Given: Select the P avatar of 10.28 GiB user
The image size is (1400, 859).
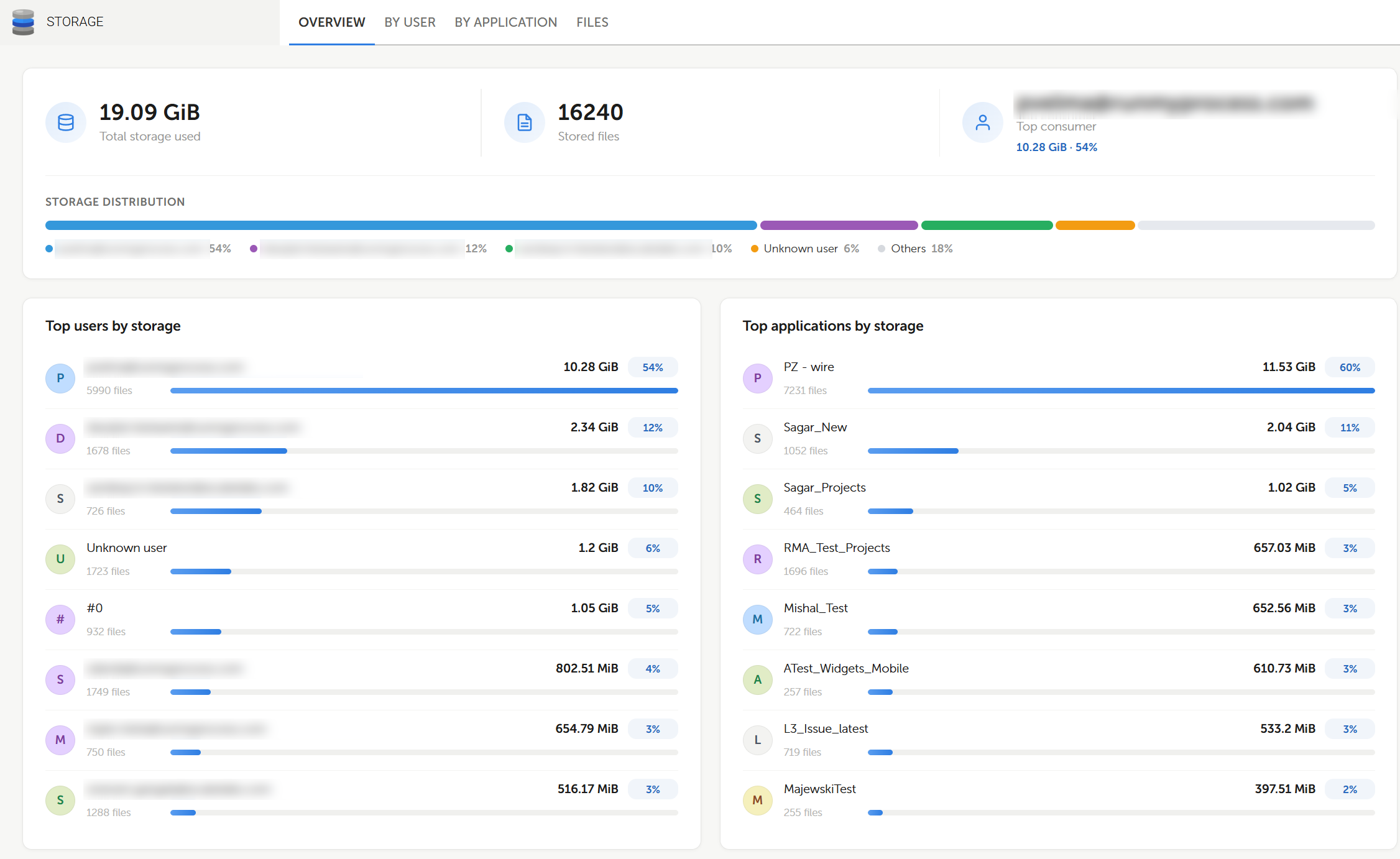Looking at the screenshot, I should point(60,378).
